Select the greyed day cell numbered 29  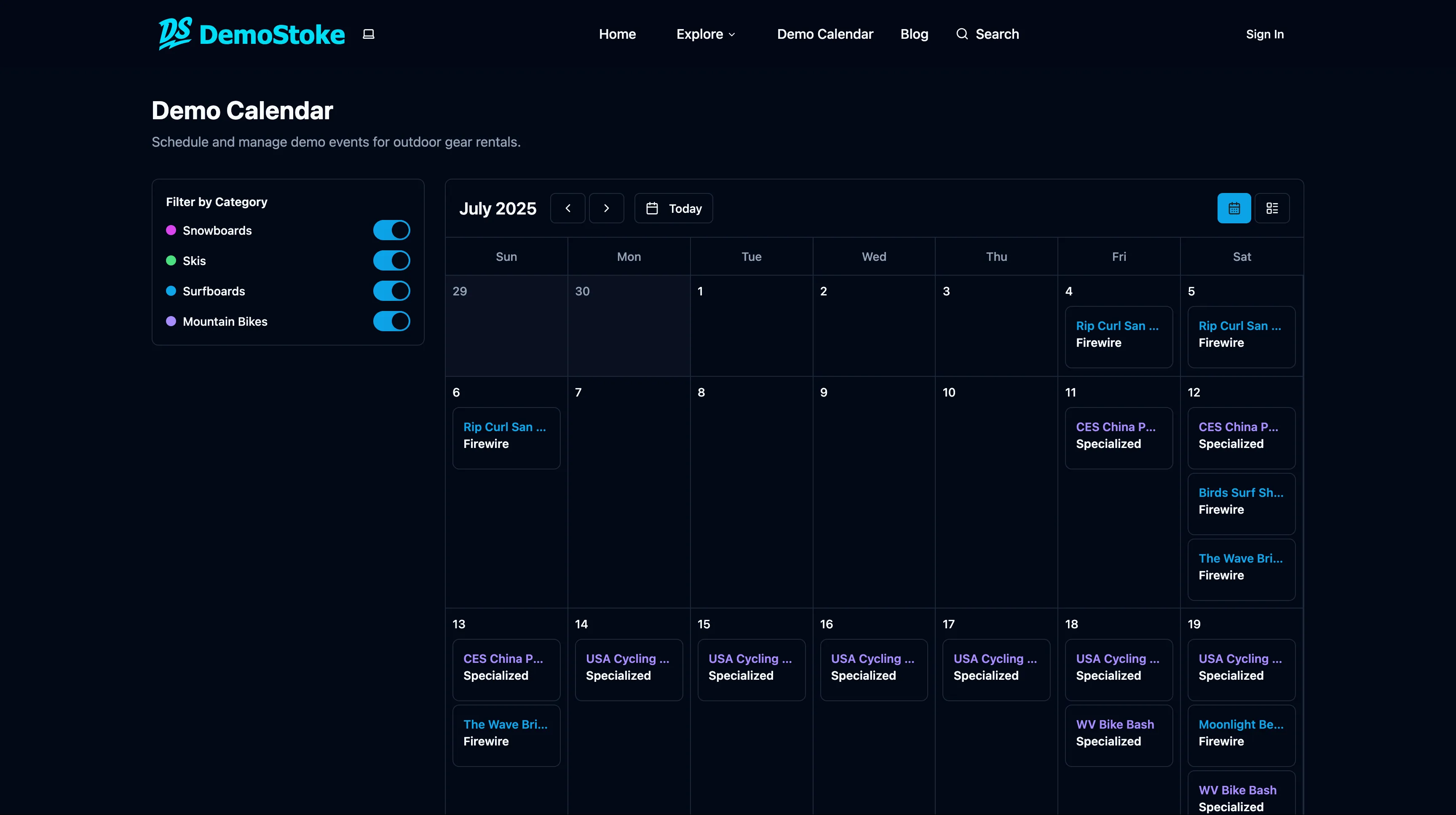pyautogui.click(x=506, y=326)
